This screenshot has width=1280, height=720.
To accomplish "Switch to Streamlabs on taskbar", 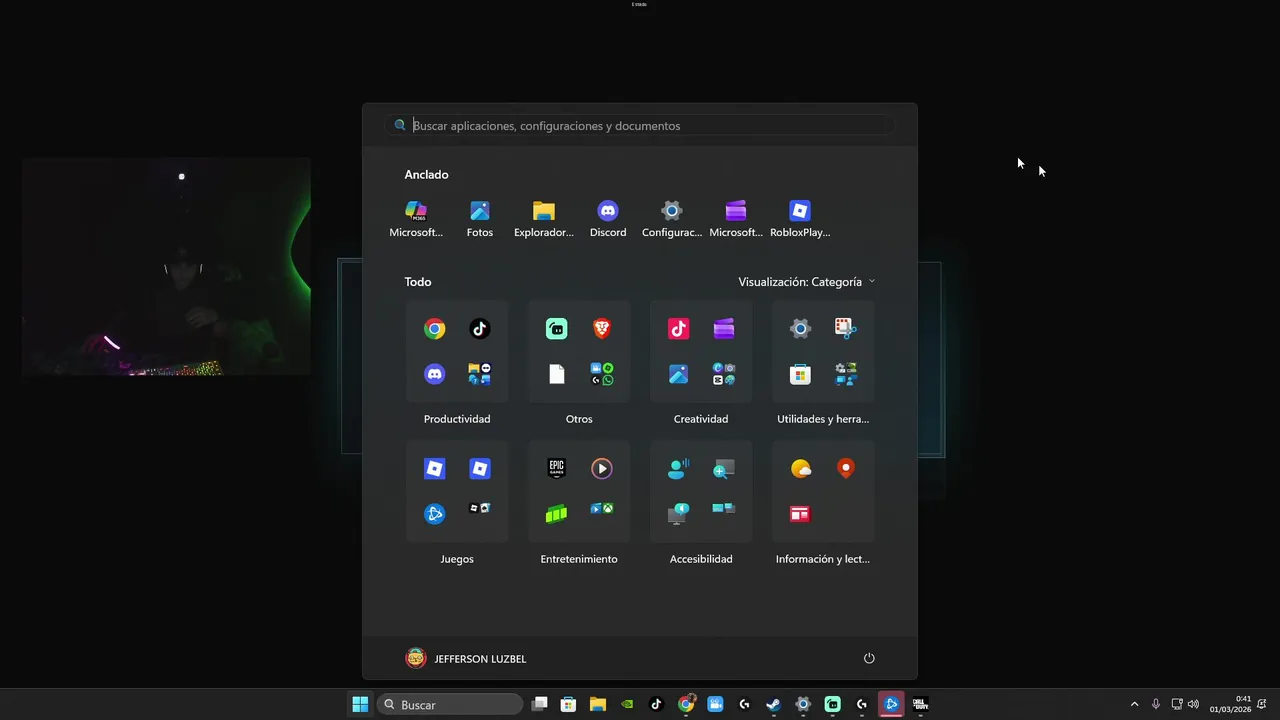I will coord(832,704).
